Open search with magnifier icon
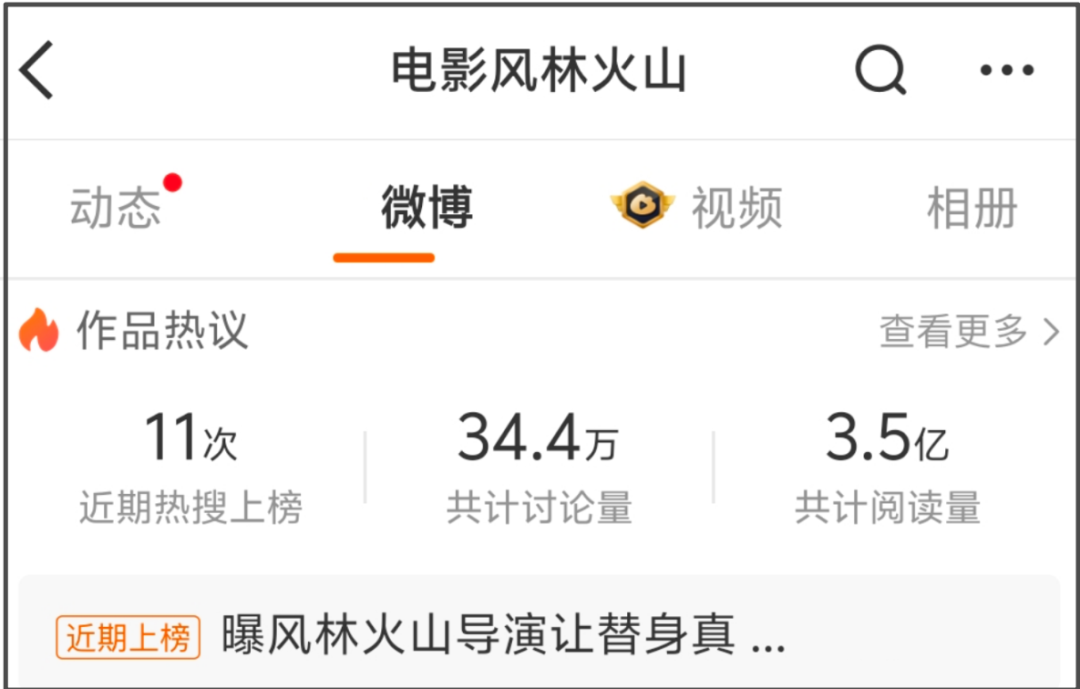Image resolution: width=1080 pixels, height=689 pixels. tap(880, 70)
